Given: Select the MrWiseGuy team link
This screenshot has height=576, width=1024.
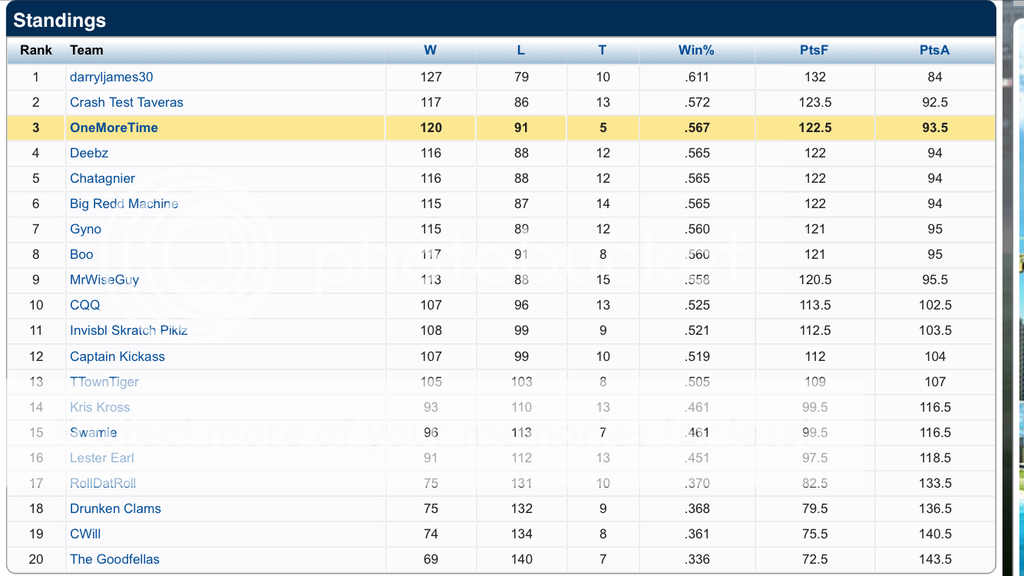Looking at the screenshot, I should click(104, 280).
